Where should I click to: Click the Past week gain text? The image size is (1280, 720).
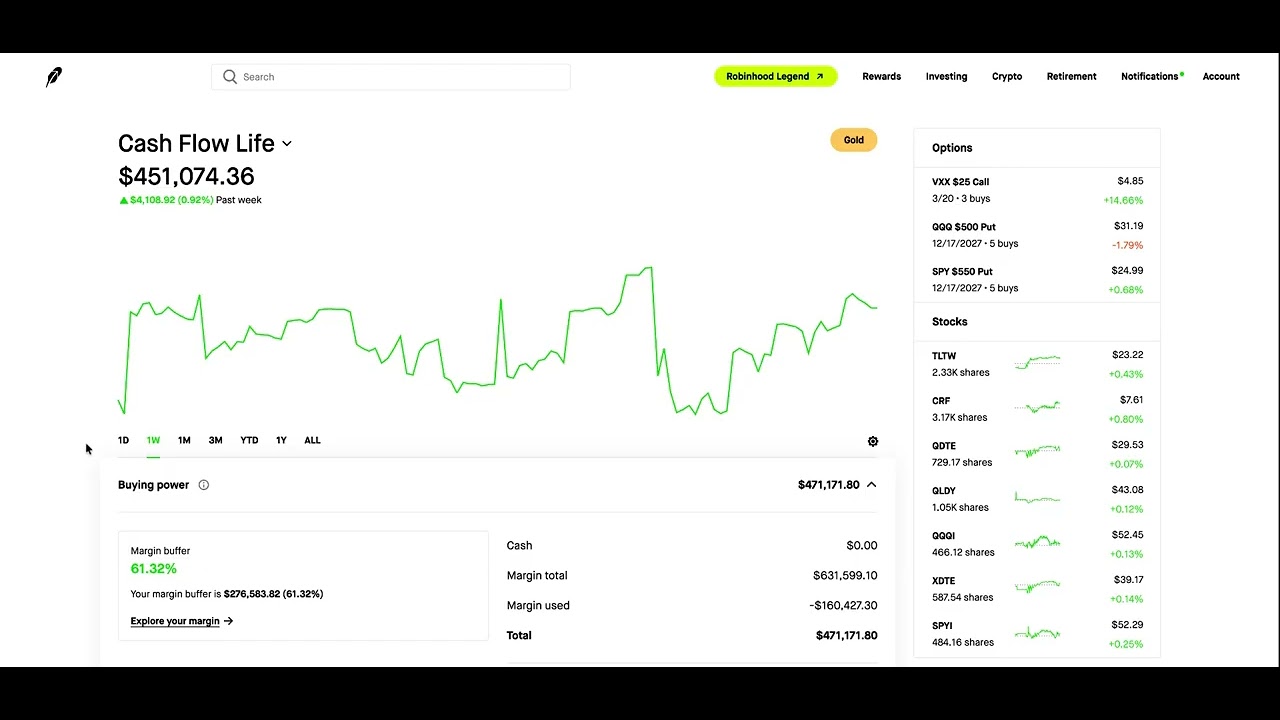[x=190, y=200]
